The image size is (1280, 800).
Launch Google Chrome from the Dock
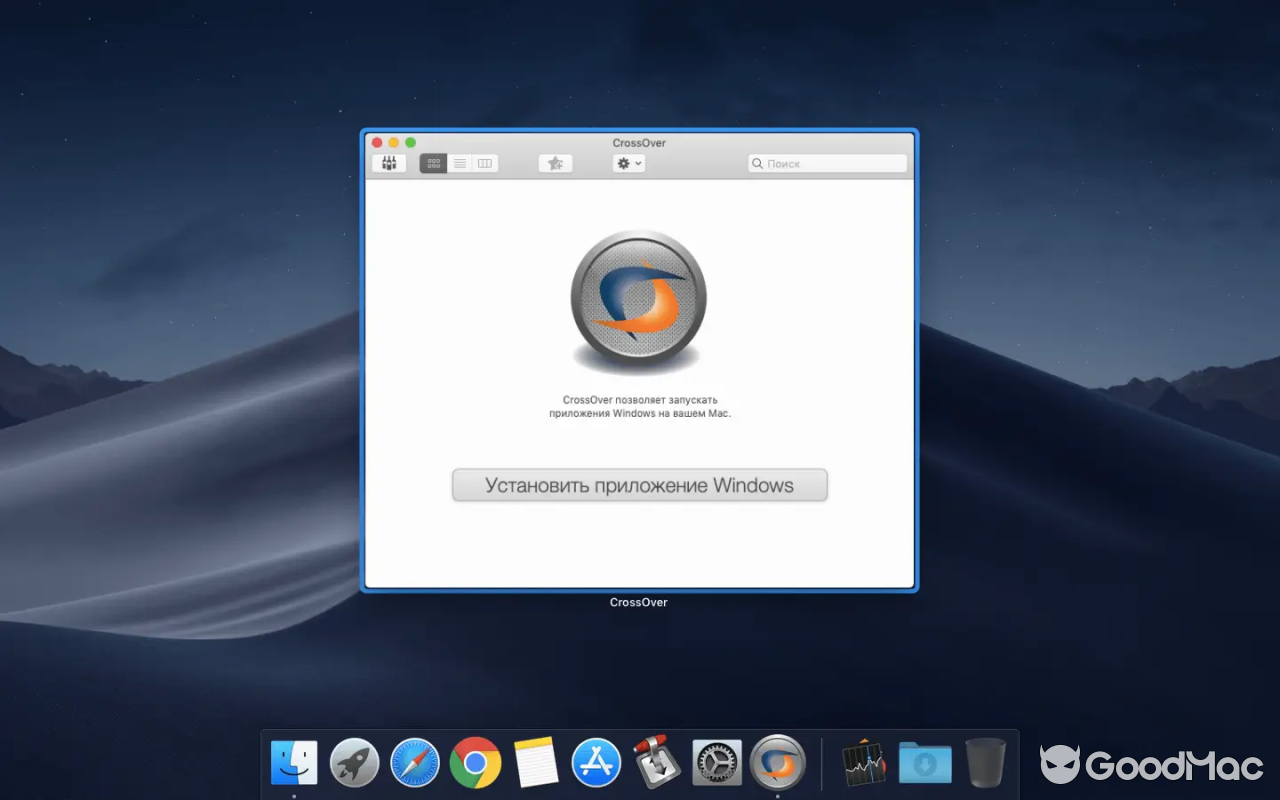pos(475,762)
